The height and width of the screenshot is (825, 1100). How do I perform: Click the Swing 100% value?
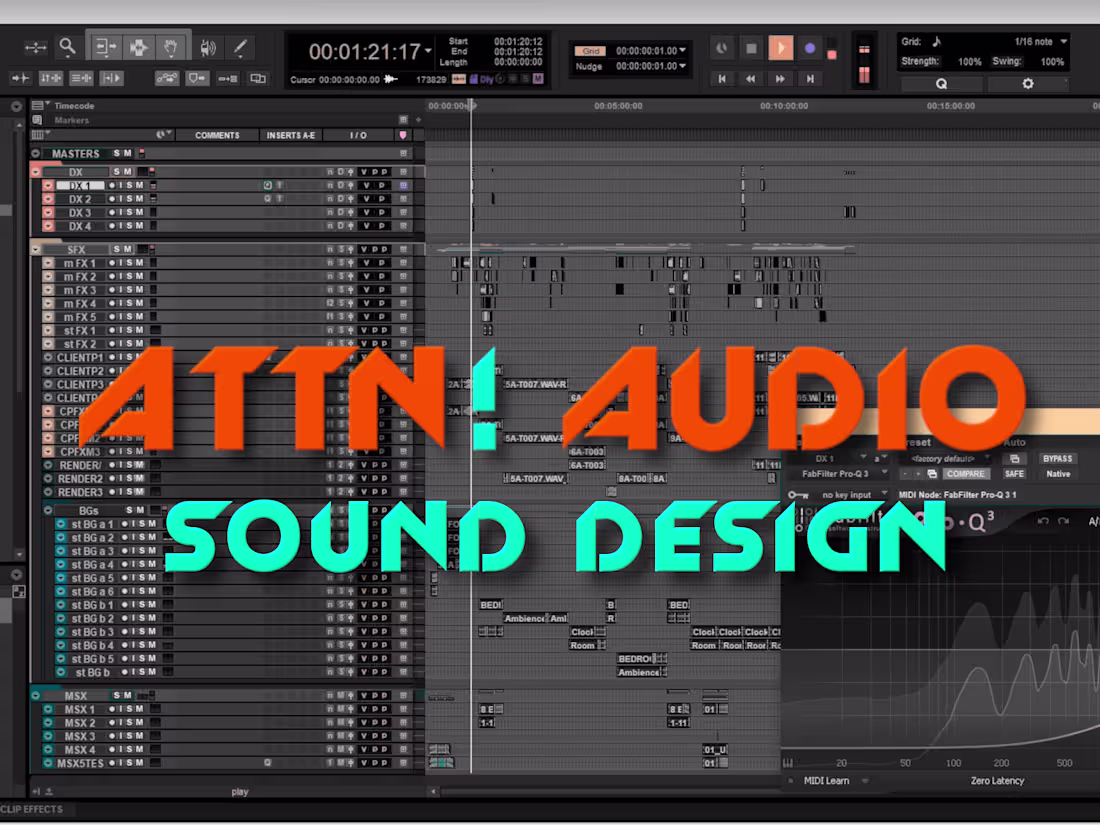[1052, 62]
